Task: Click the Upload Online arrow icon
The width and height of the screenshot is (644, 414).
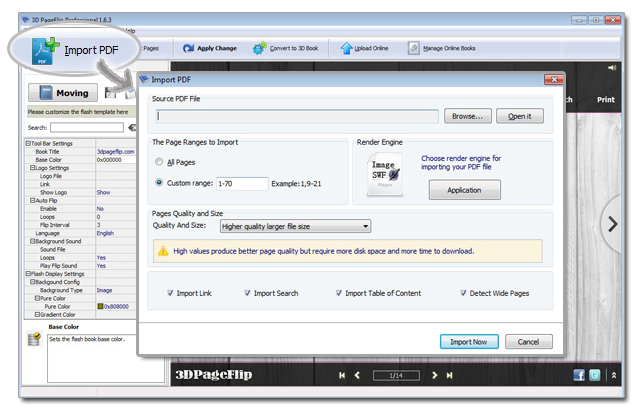Action: tap(346, 48)
